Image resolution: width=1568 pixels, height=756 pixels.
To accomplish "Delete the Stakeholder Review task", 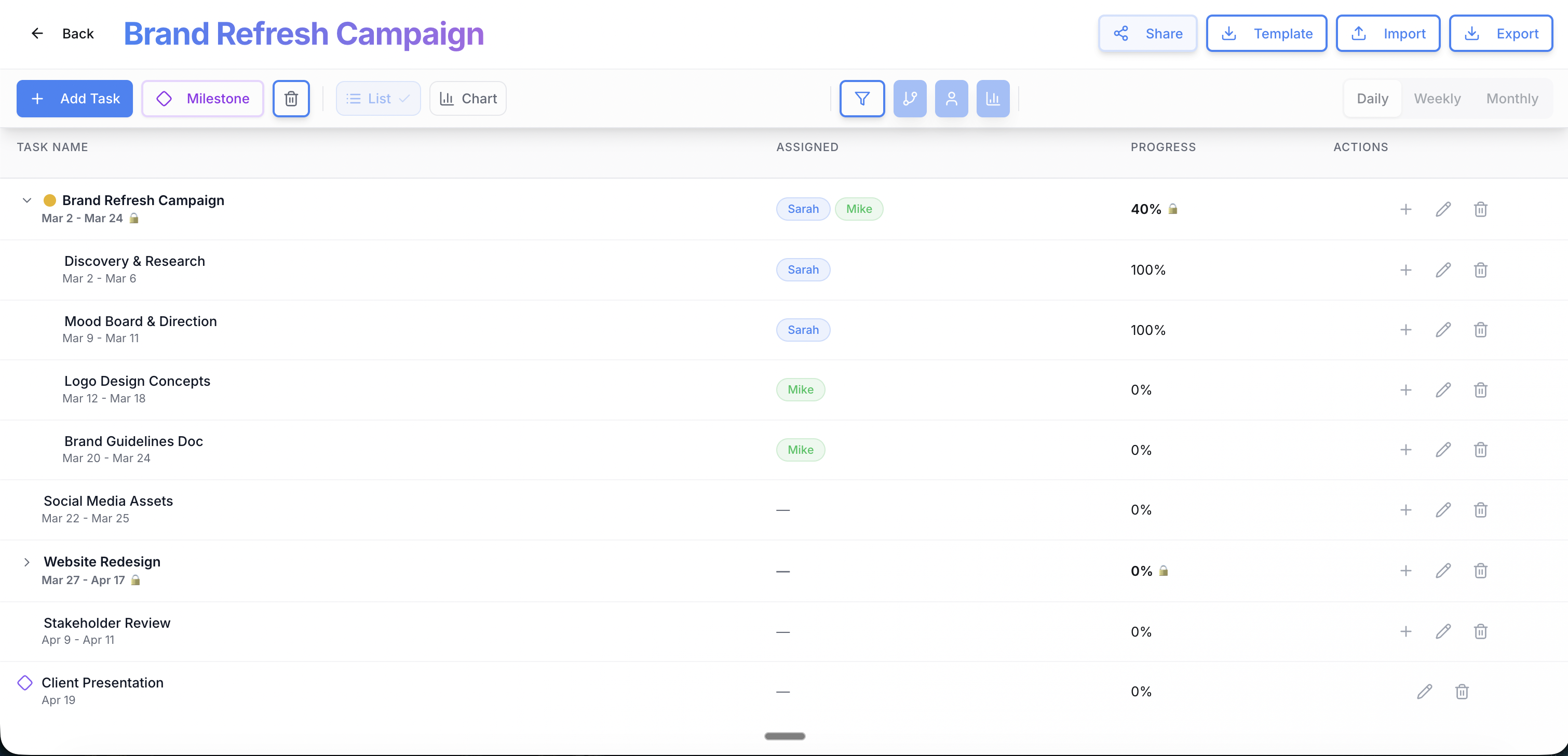I will pos(1480,632).
